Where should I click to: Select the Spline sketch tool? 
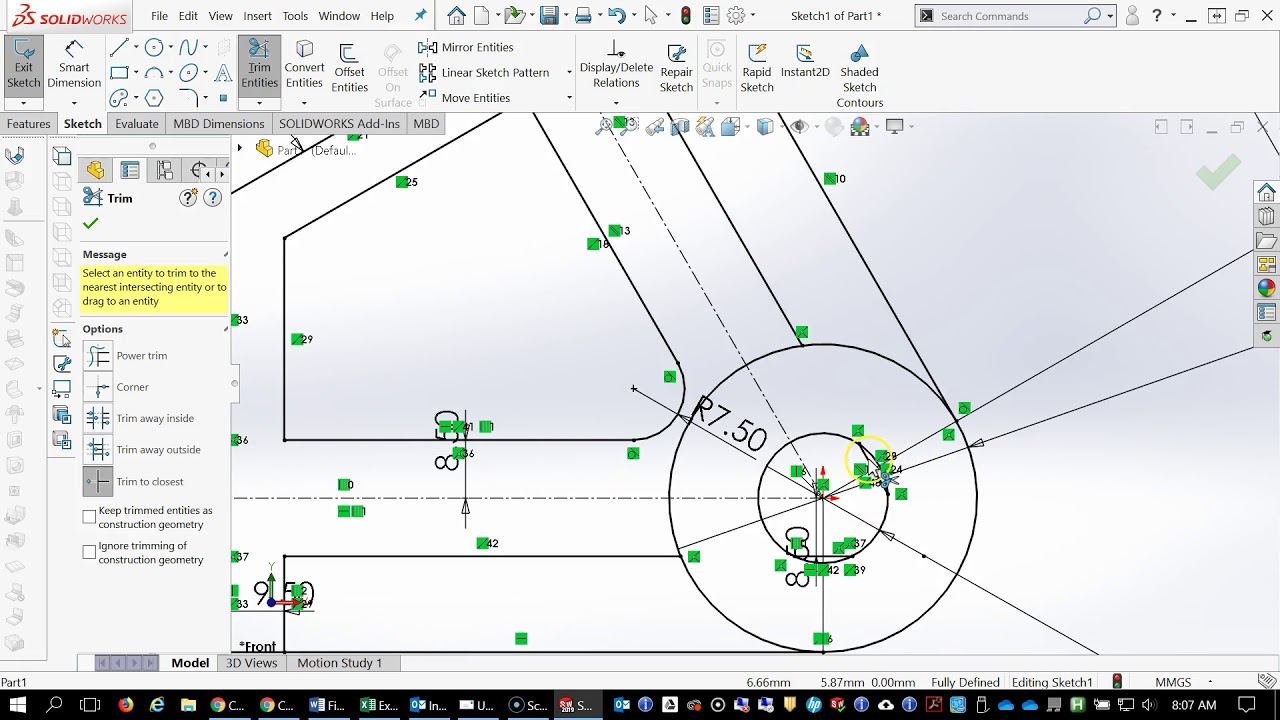189,48
